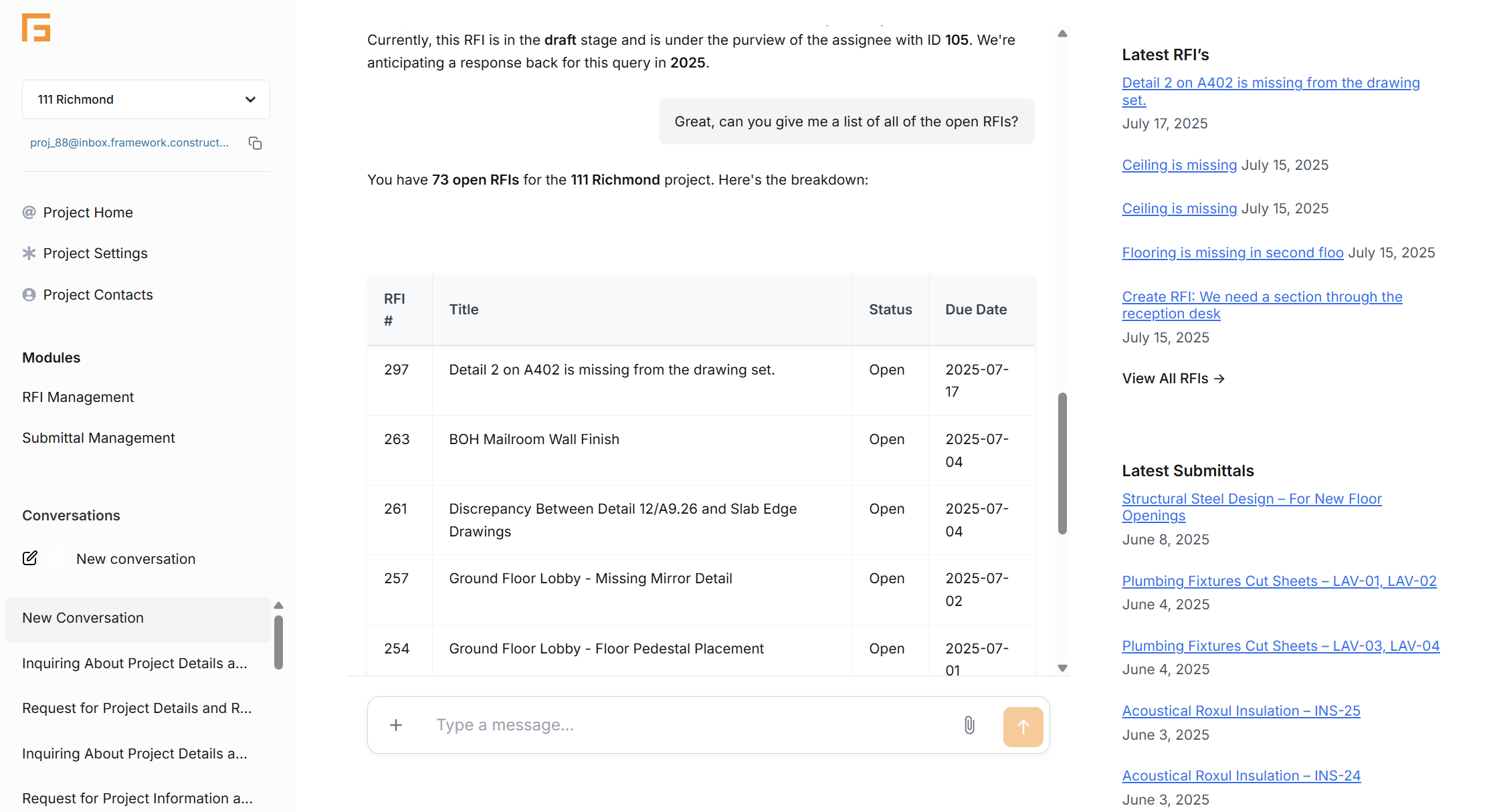Click the plus icon in message box
Viewport: 1489px width, 812px height.
point(396,725)
